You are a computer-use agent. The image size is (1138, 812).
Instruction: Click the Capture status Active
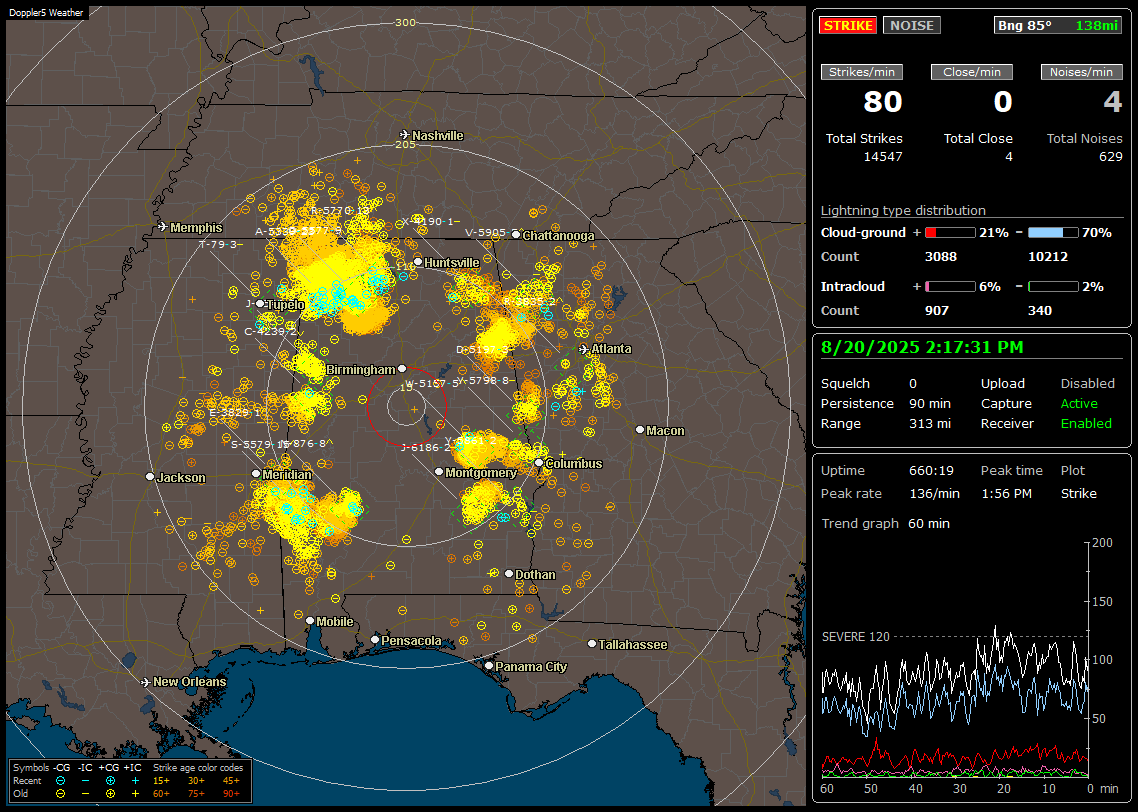(1078, 403)
